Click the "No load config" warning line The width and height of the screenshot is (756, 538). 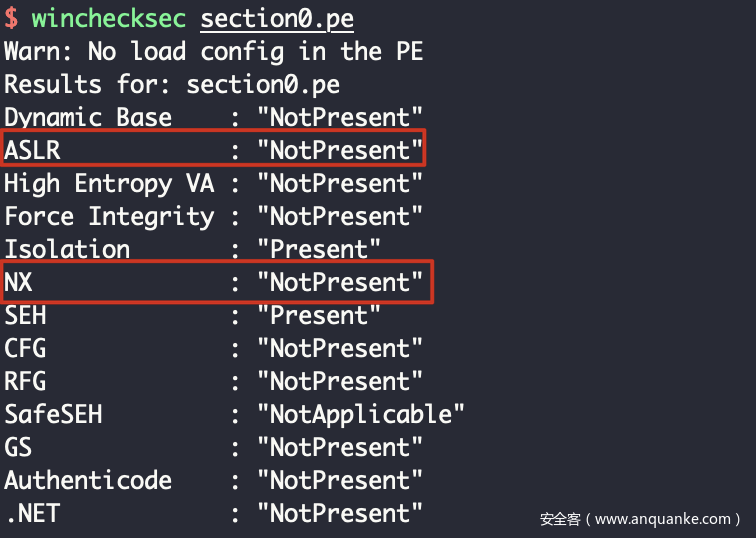click(213, 52)
